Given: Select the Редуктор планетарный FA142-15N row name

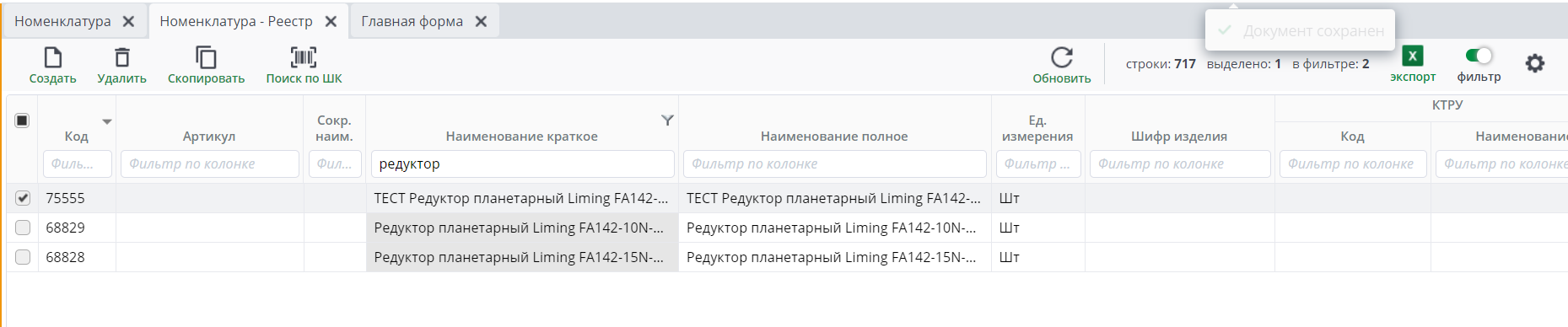Looking at the screenshot, I should click(522, 257).
